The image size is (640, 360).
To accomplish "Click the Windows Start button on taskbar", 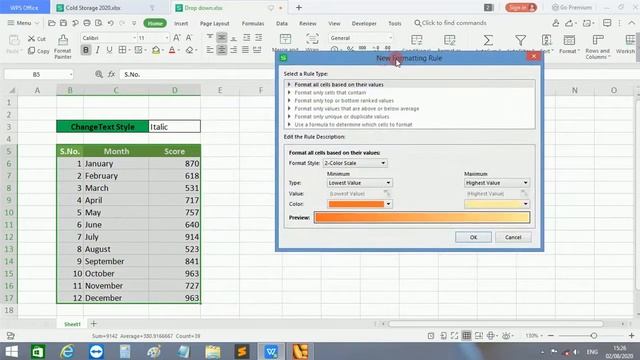I will click(11, 351).
